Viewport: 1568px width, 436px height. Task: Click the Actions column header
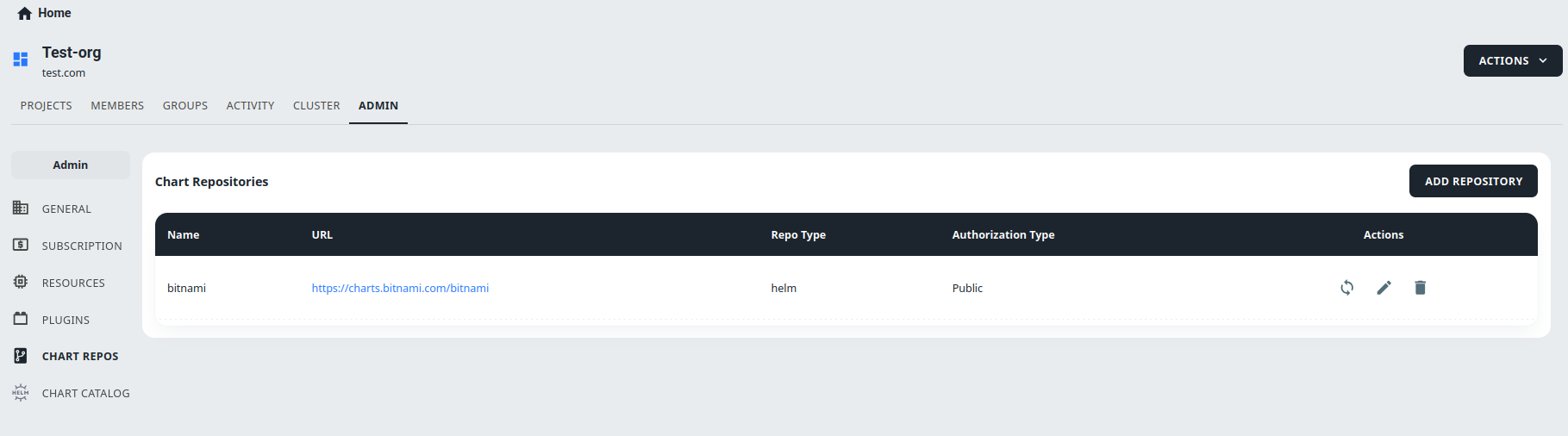(x=1384, y=234)
